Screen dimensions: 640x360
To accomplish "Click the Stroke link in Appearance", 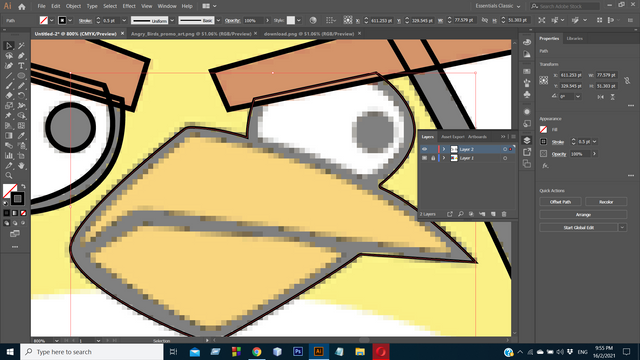I will pos(558,142).
